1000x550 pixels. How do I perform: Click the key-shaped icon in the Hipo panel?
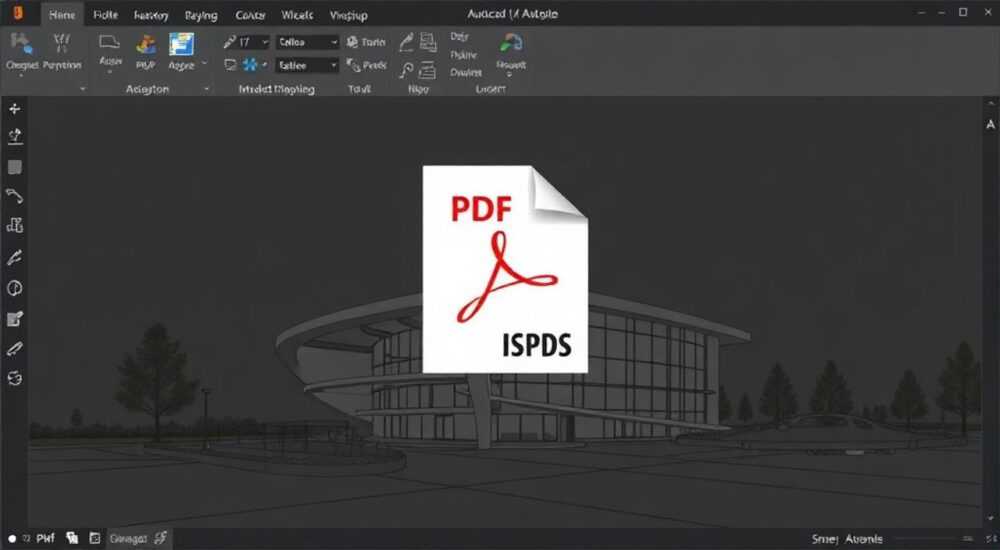click(x=406, y=70)
